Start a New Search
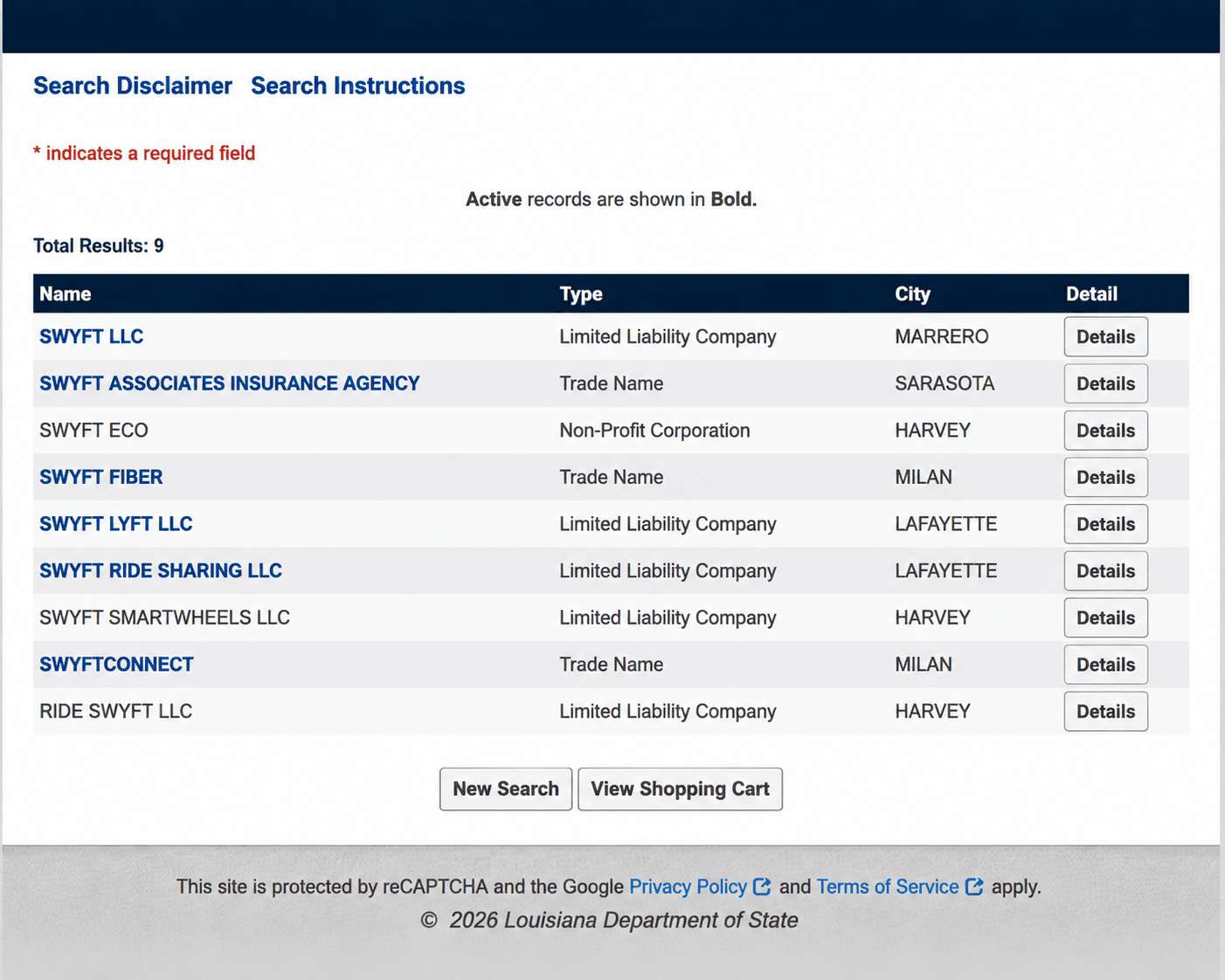This screenshot has height=980, width=1225. coord(506,789)
